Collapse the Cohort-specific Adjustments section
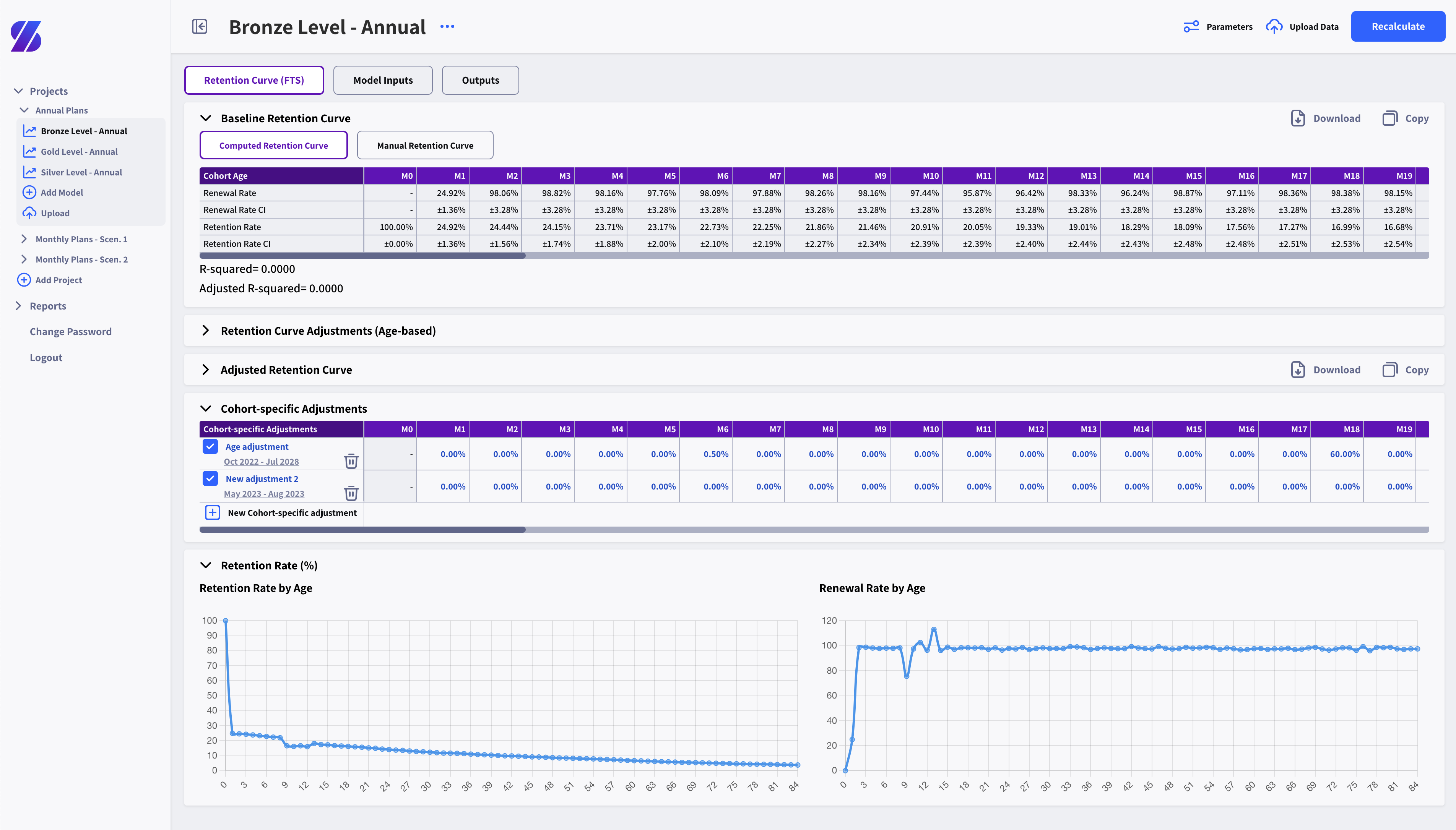Image resolution: width=1456 pixels, height=830 pixels. pyautogui.click(x=206, y=409)
